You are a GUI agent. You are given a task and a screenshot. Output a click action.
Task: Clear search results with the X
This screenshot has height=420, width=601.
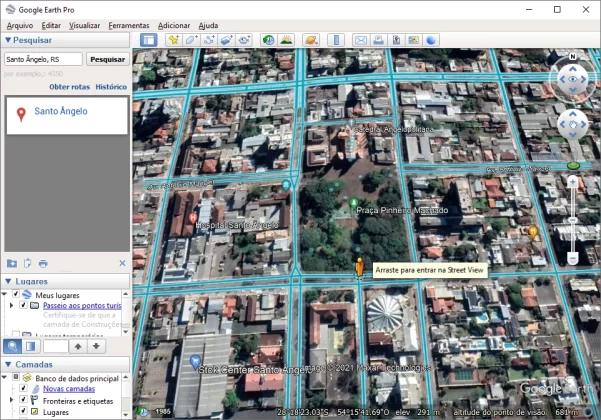tap(122, 263)
